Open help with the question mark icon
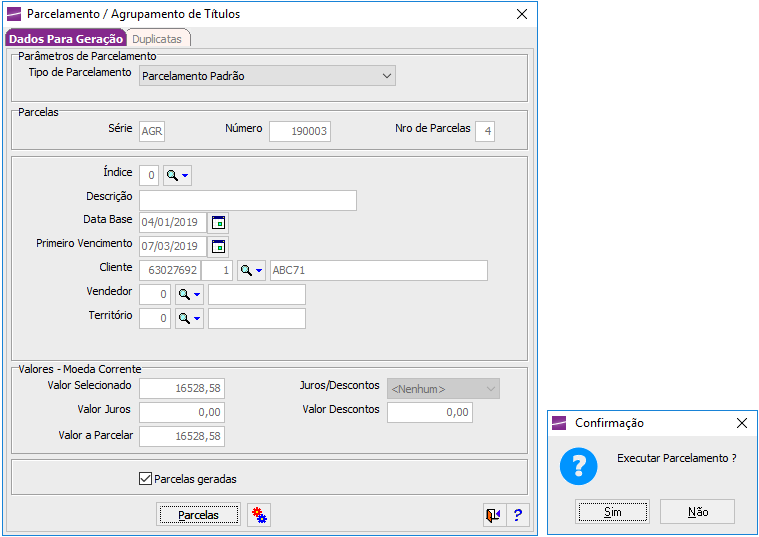This screenshot has width=759, height=537. click(517, 515)
